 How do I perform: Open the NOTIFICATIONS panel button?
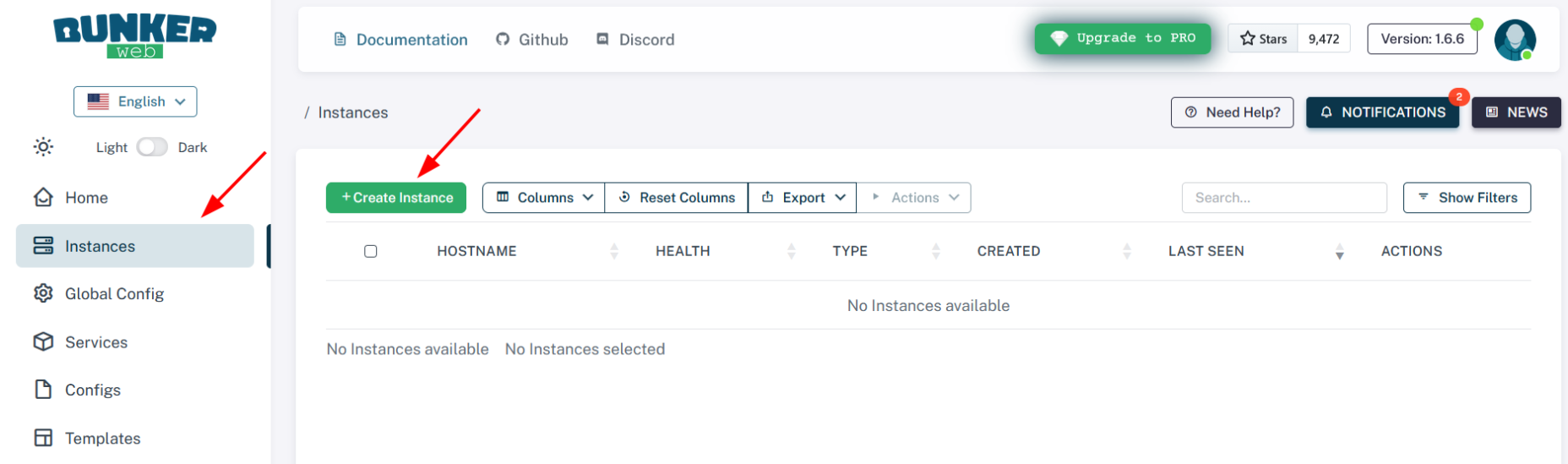click(x=1383, y=112)
